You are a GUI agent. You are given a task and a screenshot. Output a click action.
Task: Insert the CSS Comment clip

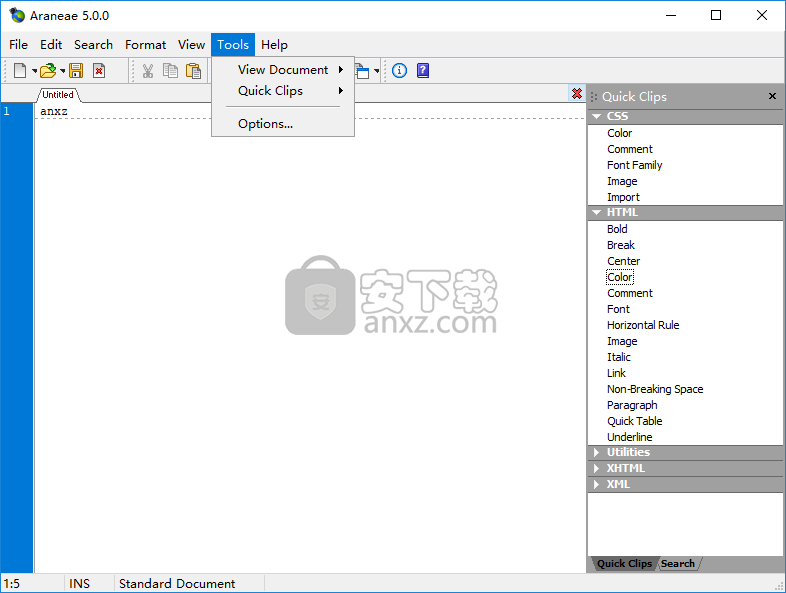click(630, 149)
